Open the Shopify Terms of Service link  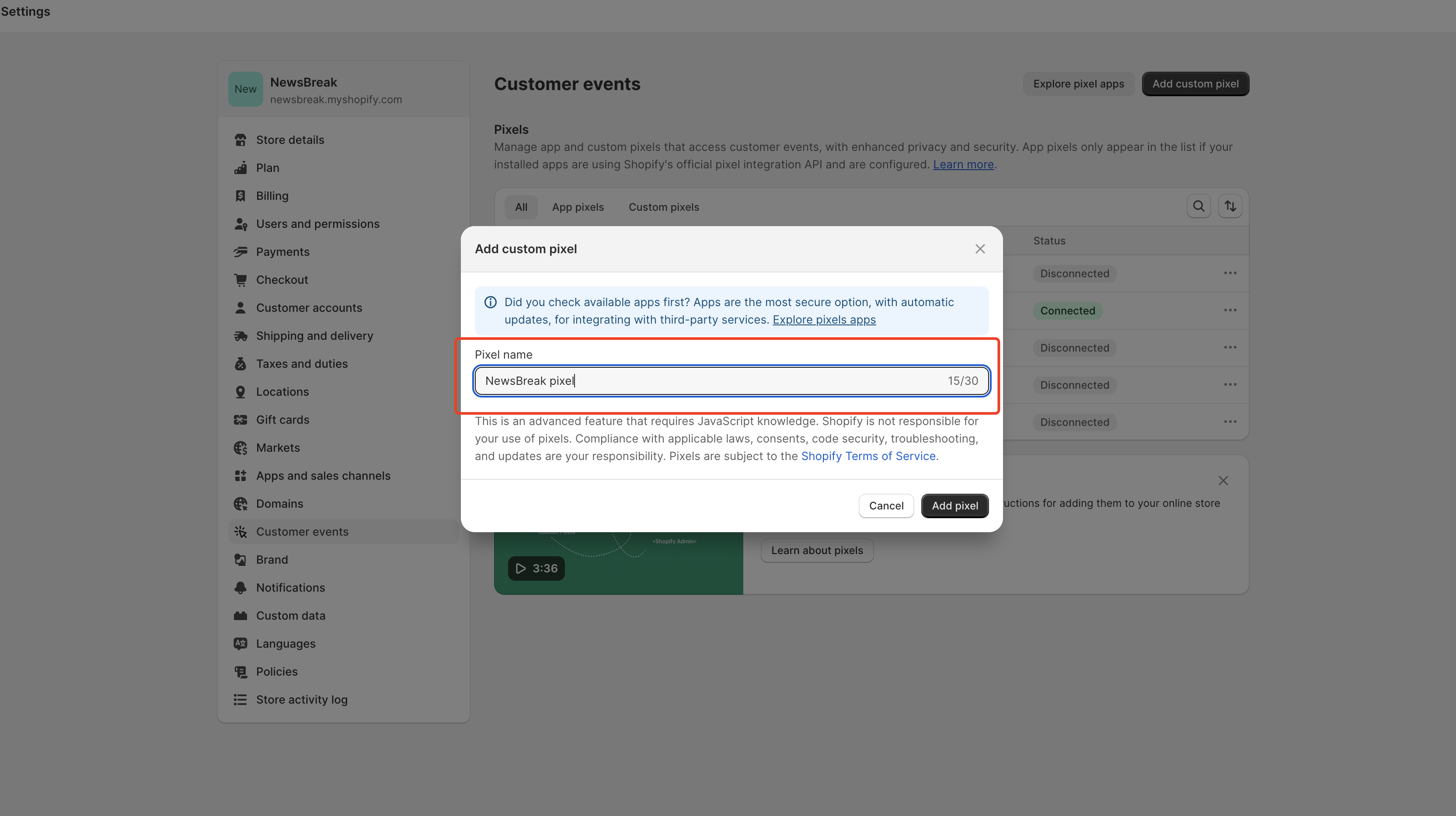(x=868, y=456)
